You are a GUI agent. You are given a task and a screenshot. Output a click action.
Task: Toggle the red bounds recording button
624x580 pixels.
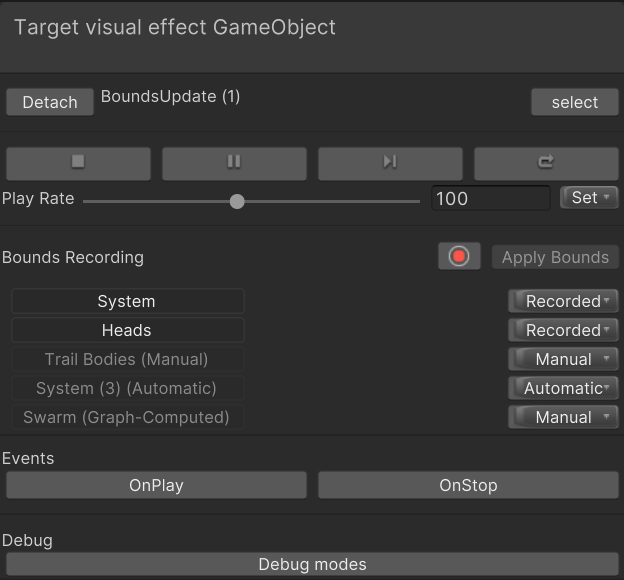(459, 257)
